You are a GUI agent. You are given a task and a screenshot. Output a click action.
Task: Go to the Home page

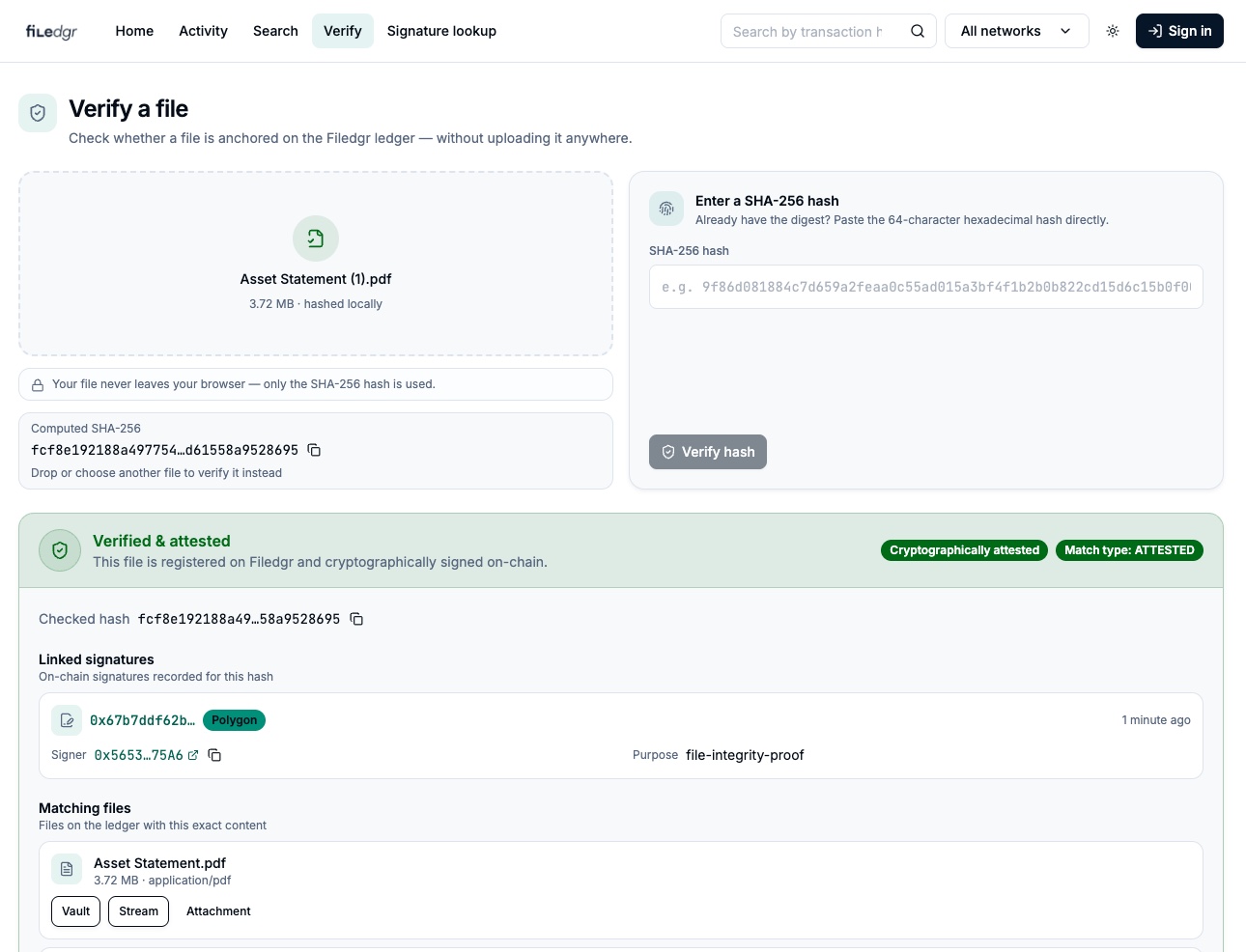[134, 31]
